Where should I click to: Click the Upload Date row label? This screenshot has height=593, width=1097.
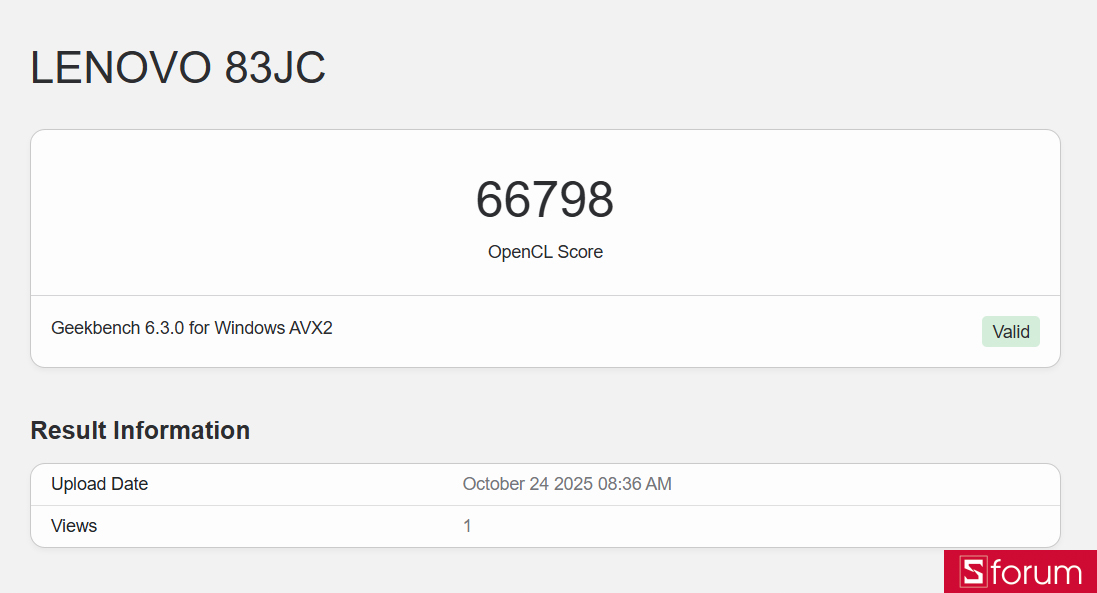pyautogui.click(x=99, y=484)
